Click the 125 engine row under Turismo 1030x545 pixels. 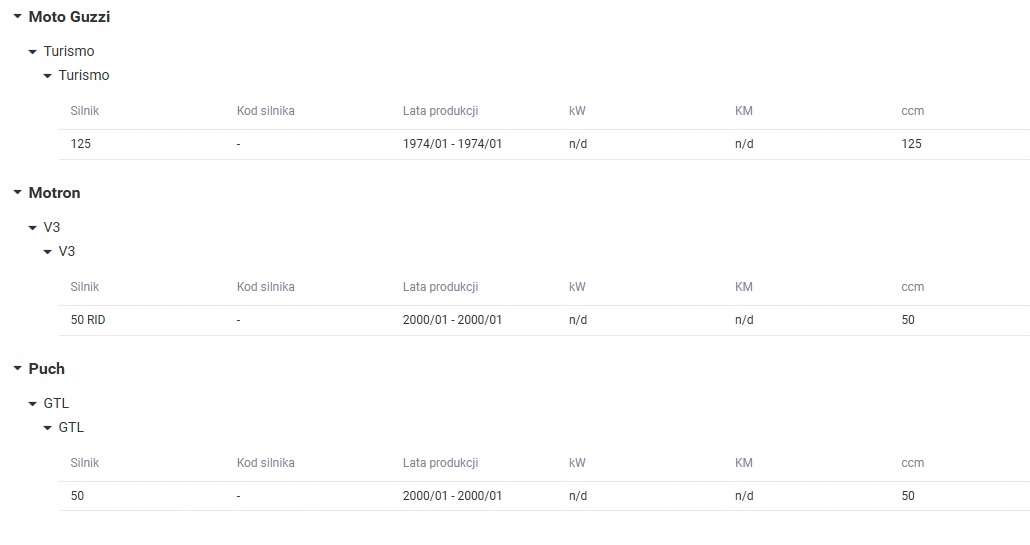[545, 144]
